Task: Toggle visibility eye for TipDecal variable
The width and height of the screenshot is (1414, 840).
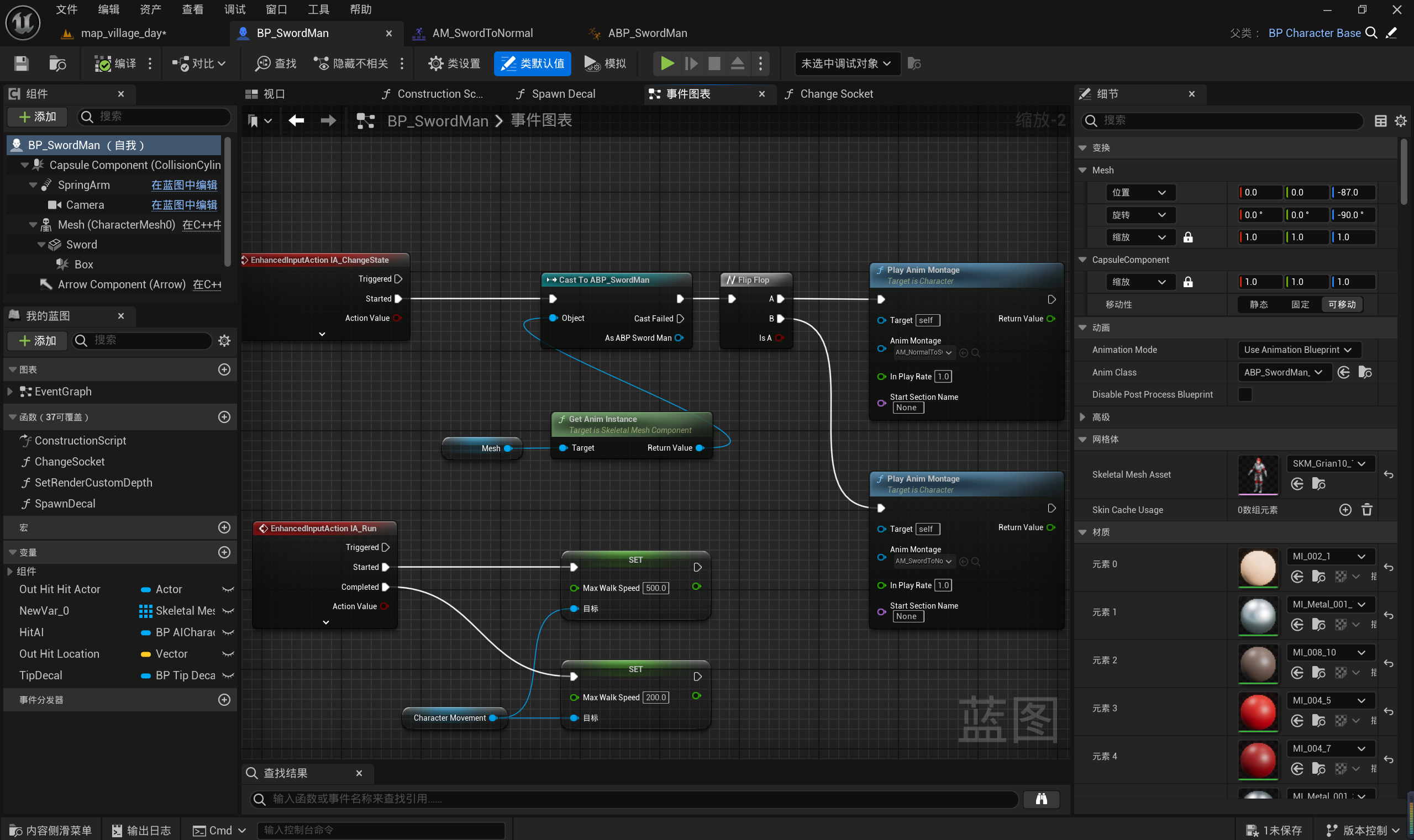Action: [228, 676]
